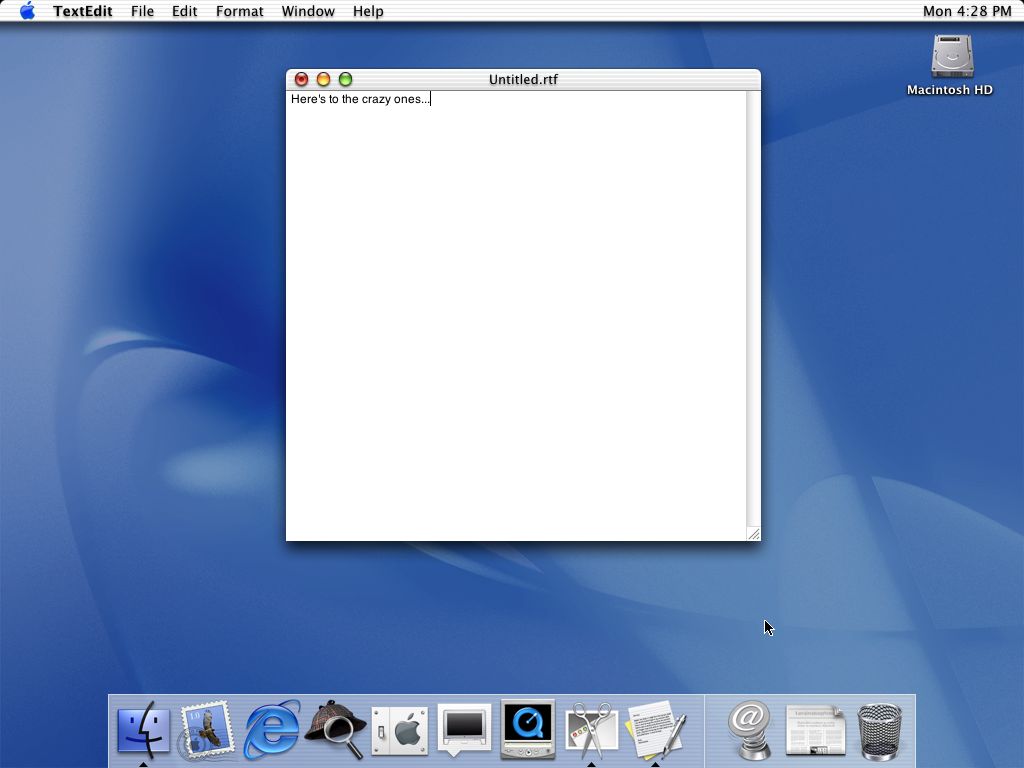Open the newspaper document in Dock

pyautogui.click(x=815, y=730)
